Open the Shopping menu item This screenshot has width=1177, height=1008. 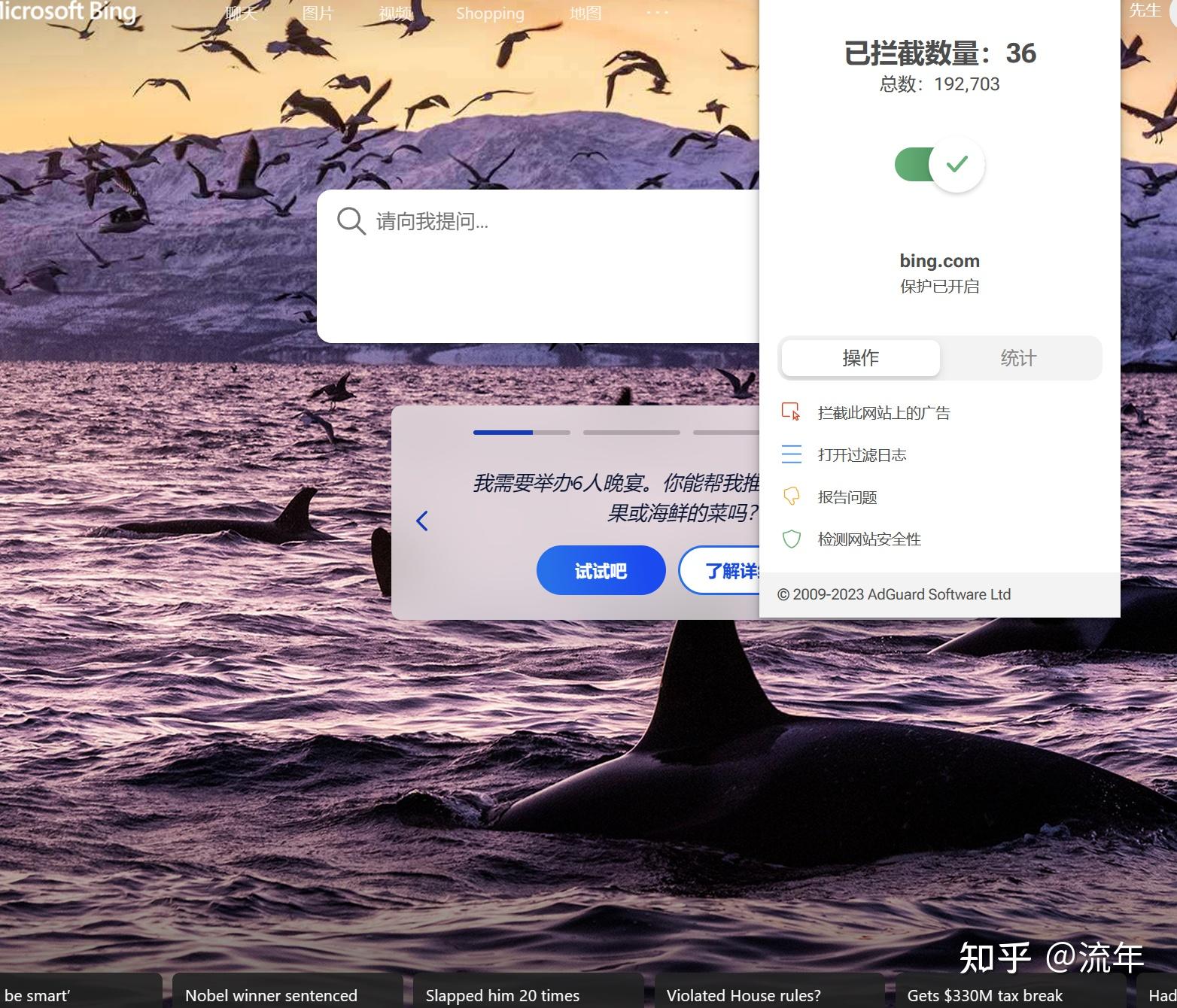pyautogui.click(x=489, y=13)
